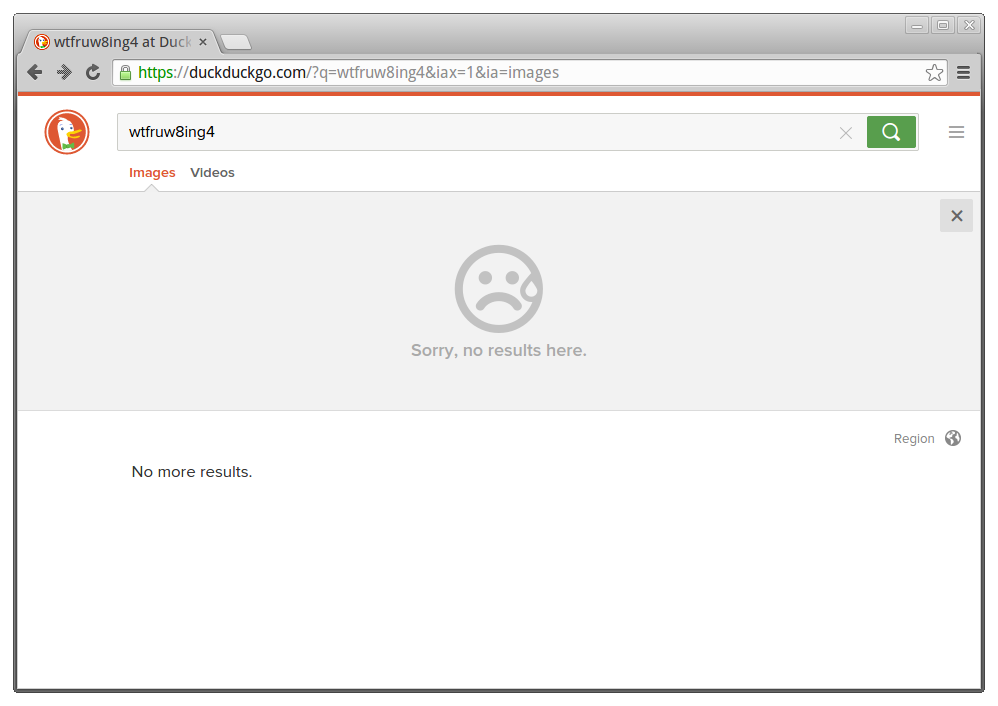Click the browser back arrow

point(35,73)
